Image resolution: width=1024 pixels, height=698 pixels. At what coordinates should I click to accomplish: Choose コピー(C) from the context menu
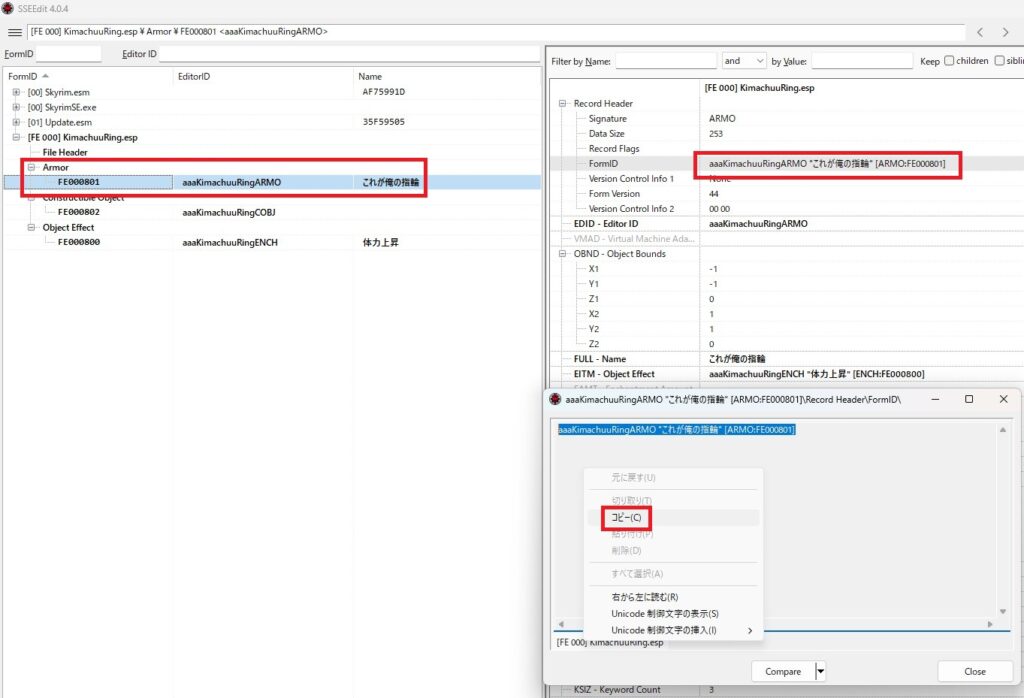(x=626, y=518)
